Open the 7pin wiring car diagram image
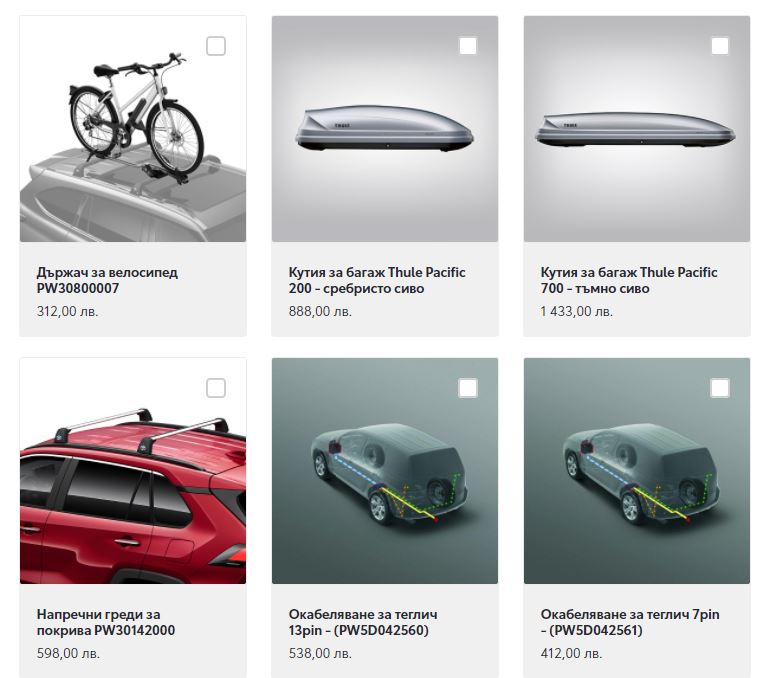Viewport: 763px width, 678px height. click(637, 471)
